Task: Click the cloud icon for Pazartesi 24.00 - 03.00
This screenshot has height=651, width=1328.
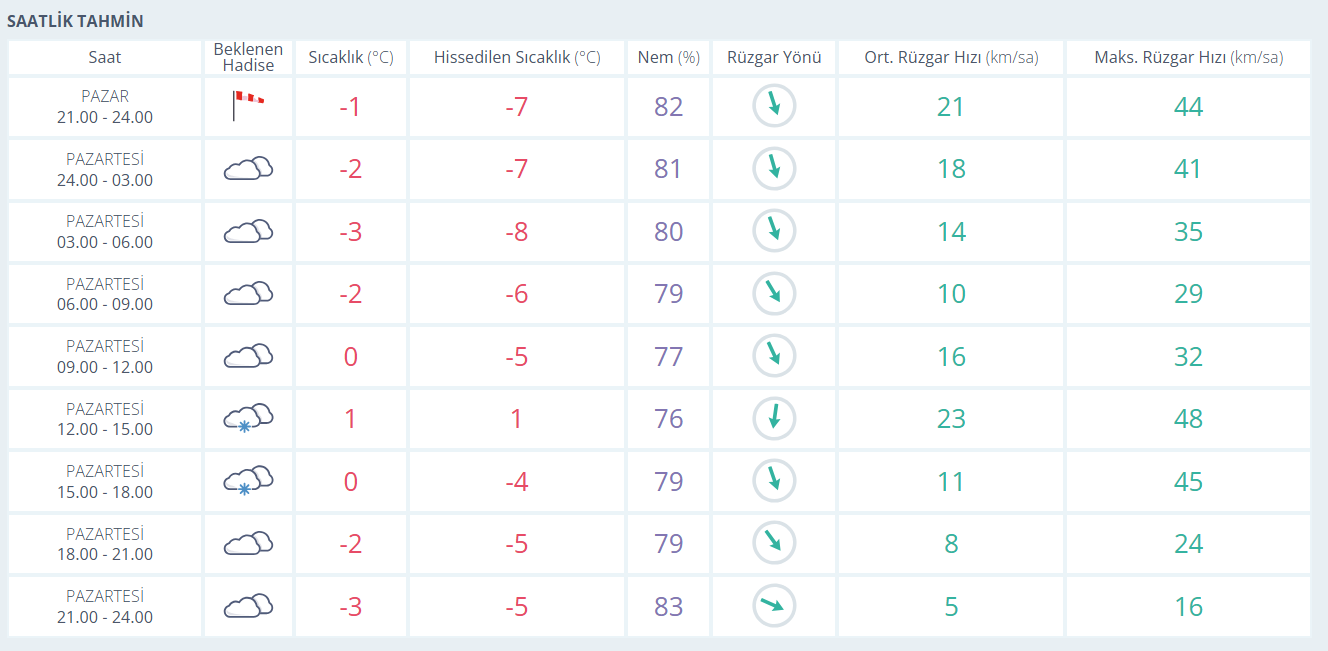Action: coord(248,168)
